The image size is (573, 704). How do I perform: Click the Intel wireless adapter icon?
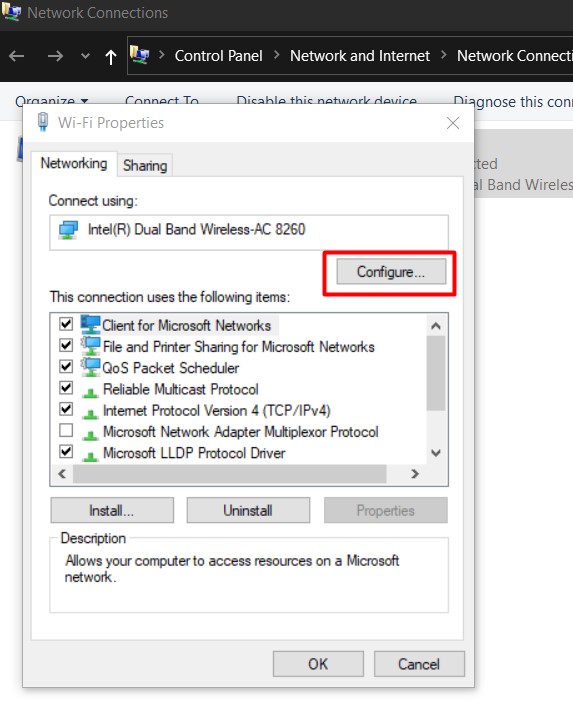68,230
